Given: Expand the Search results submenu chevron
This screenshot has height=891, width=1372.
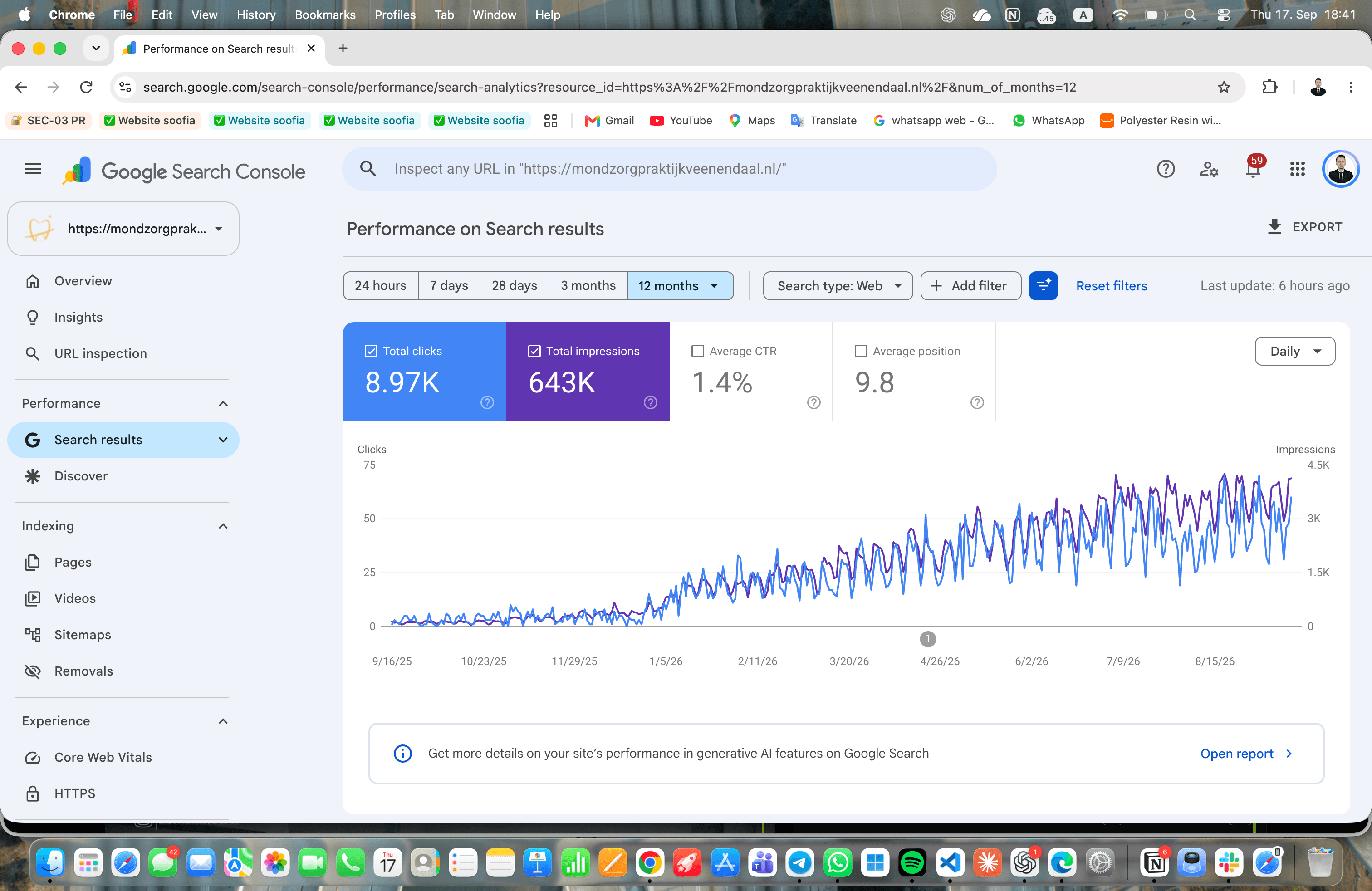Looking at the screenshot, I should [x=223, y=440].
